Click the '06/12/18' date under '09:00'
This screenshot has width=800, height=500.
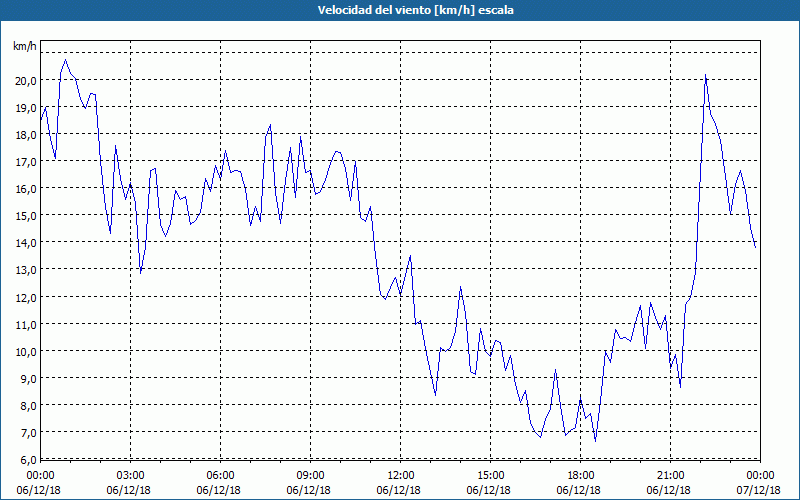[308, 490]
